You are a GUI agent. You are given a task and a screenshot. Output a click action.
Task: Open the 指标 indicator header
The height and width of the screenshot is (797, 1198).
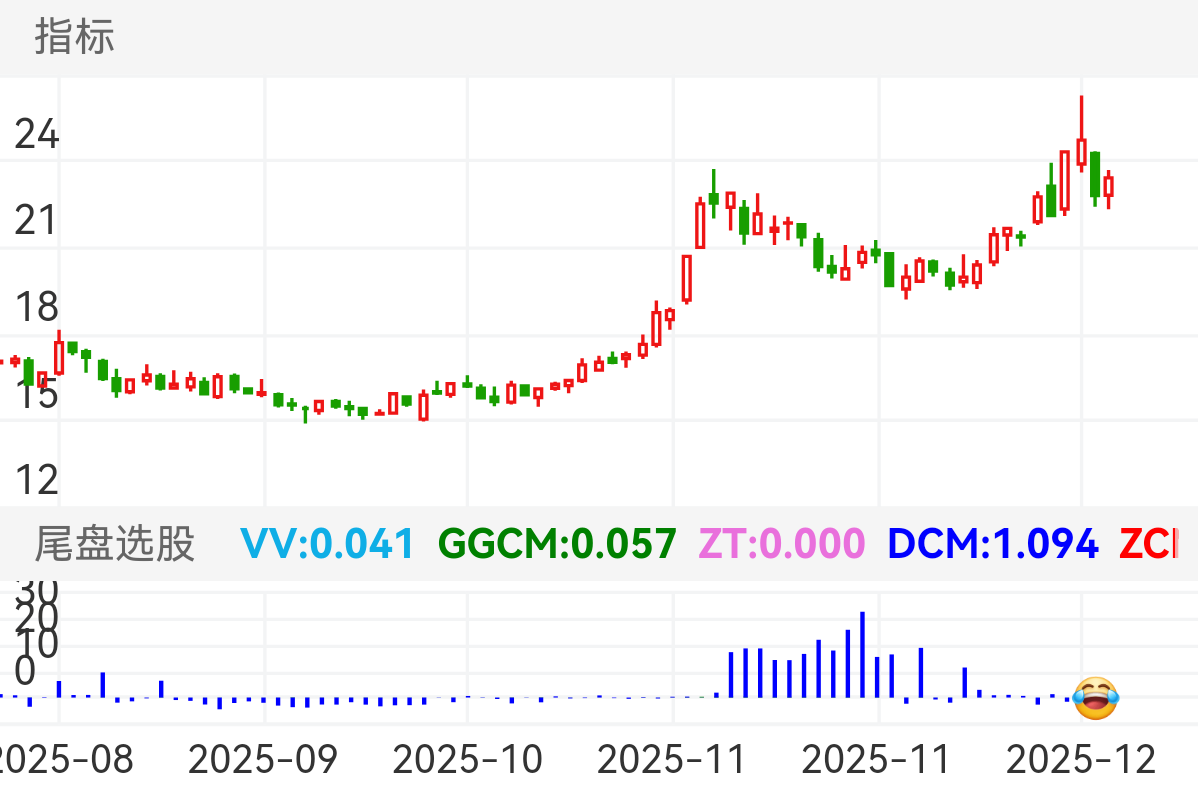pos(75,37)
